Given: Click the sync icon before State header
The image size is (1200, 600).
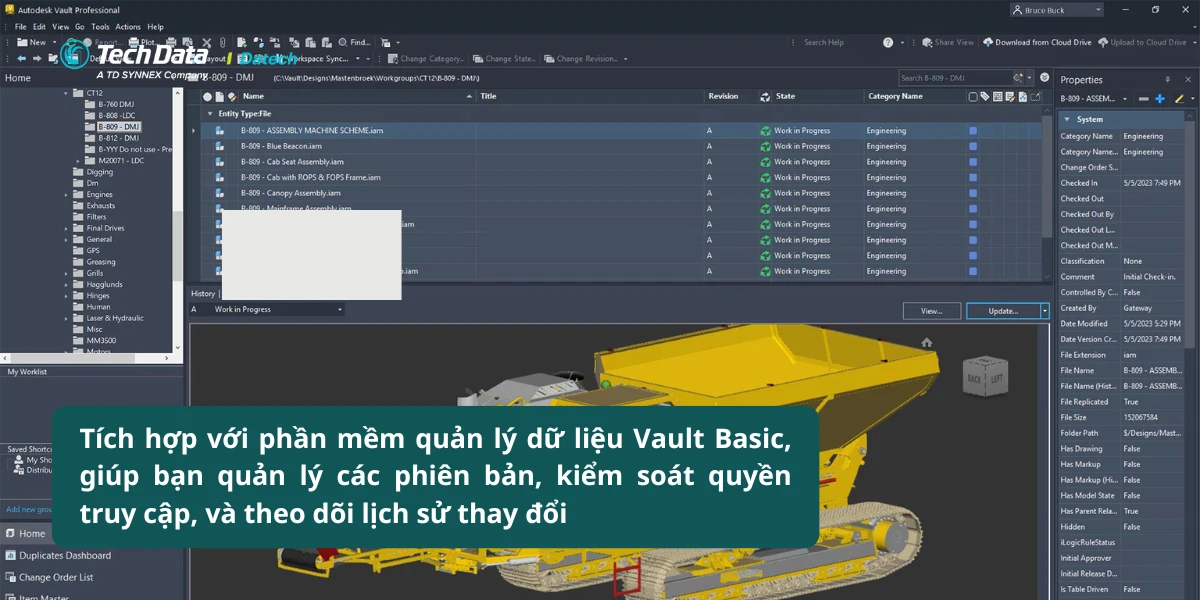Looking at the screenshot, I should pyautogui.click(x=766, y=97).
